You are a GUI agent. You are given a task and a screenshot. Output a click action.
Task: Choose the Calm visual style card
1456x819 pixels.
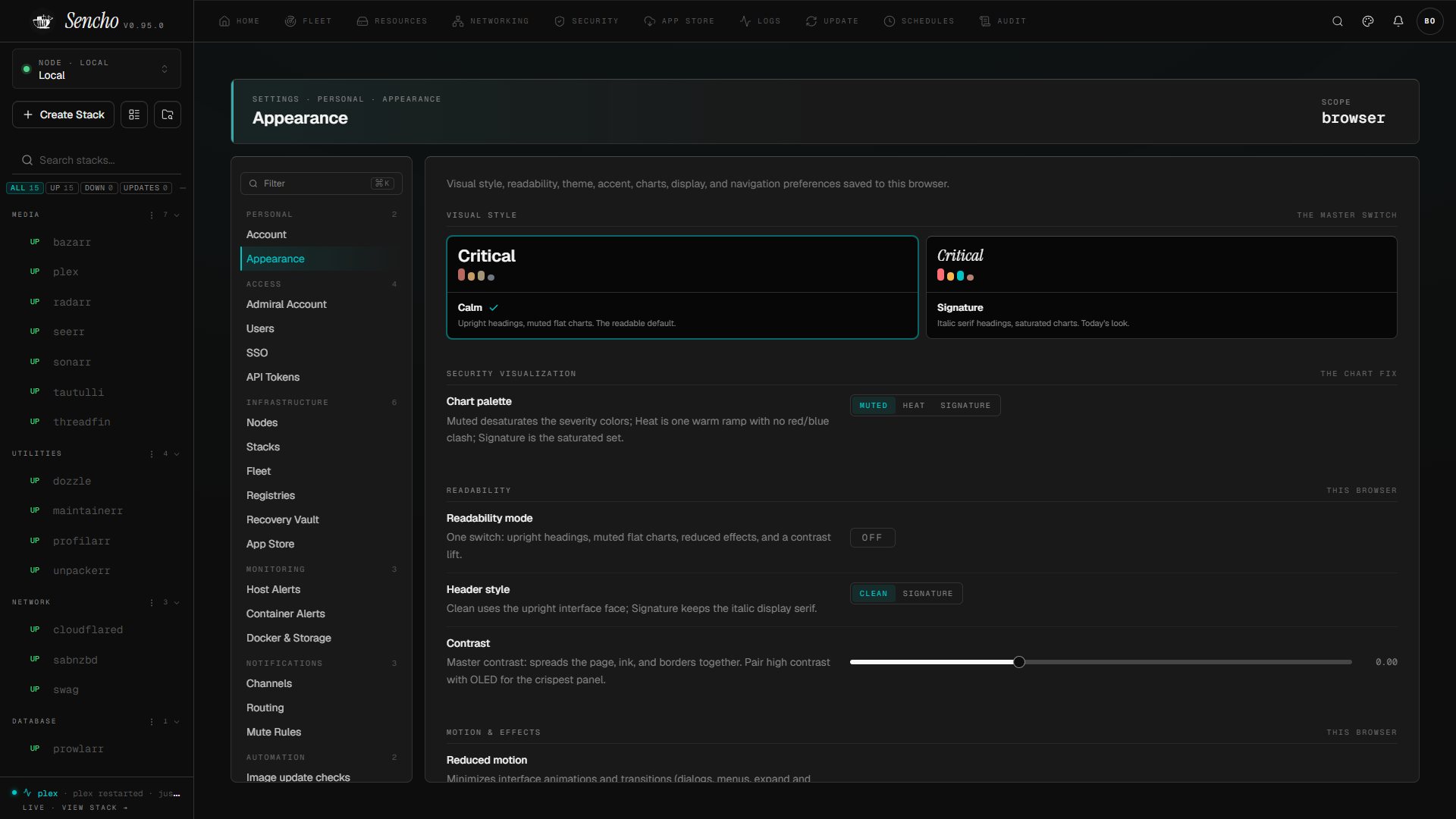click(682, 287)
